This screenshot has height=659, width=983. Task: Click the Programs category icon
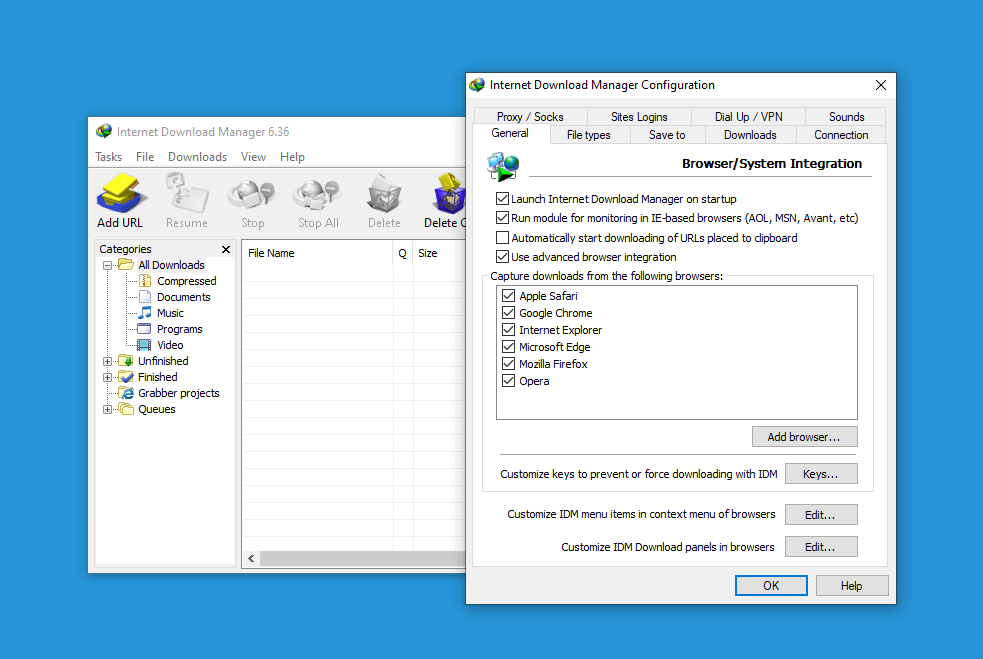point(144,329)
